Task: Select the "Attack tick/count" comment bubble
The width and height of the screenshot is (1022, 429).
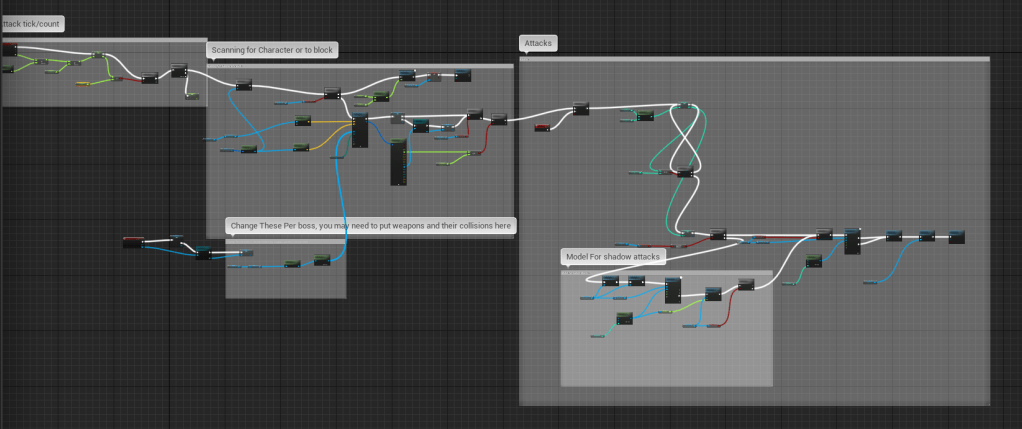Action: pos(32,23)
